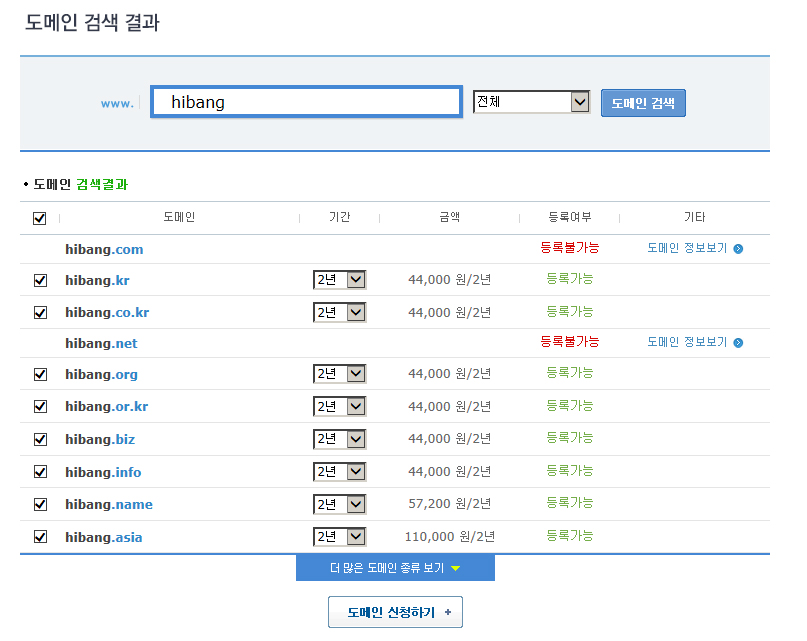Viewport: 807px width, 641px height.
Task: Click the arrow icon beside hibang.com info link
Action: click(x=738, y=248)
